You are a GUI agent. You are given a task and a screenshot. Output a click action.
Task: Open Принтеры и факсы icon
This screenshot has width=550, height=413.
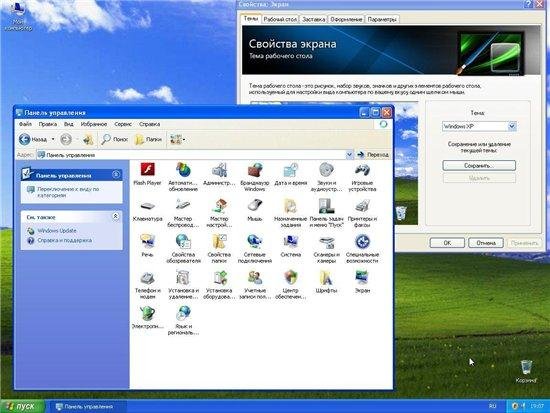point(362,213)
